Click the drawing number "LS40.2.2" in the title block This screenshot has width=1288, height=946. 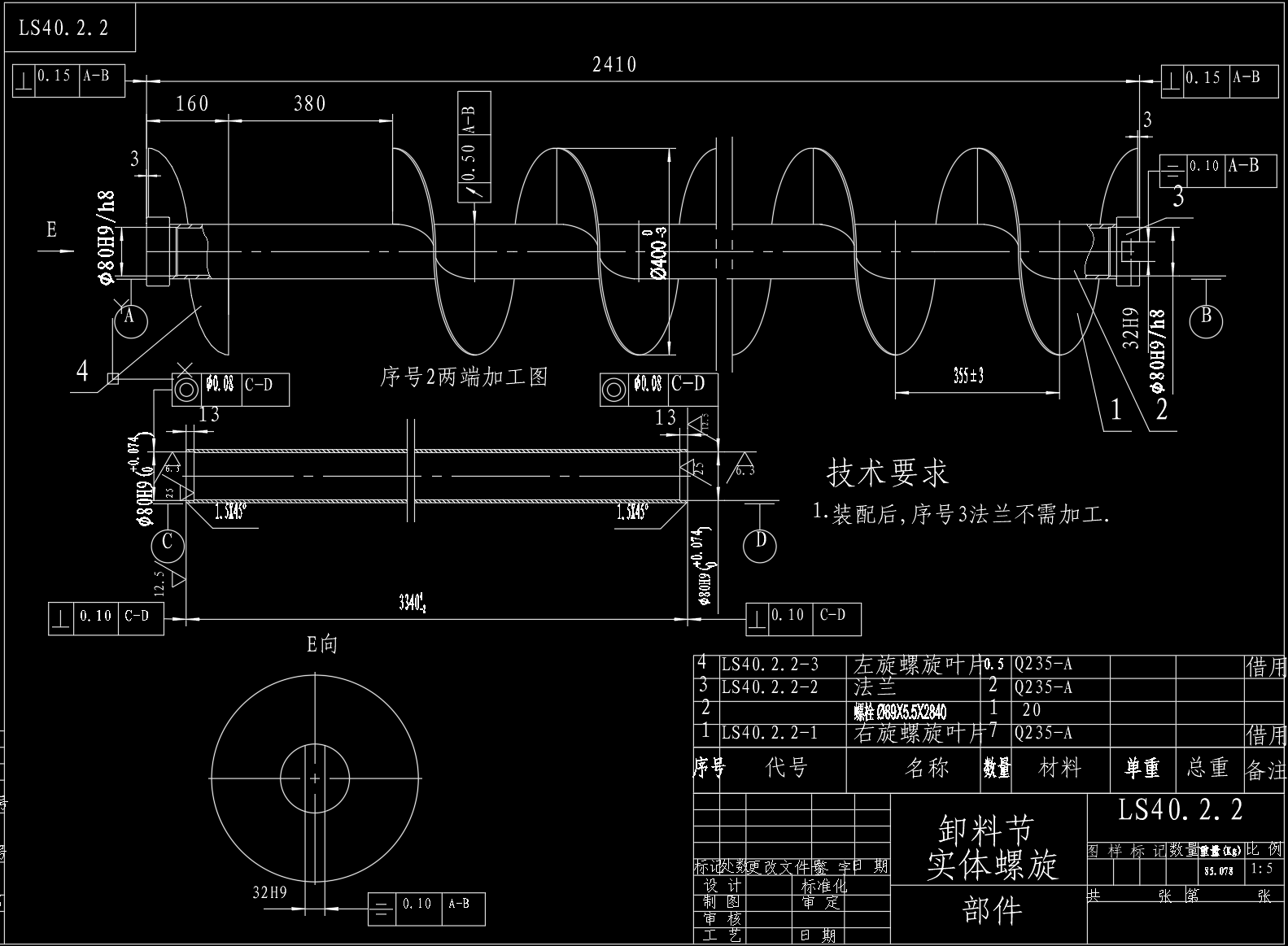[1180, 809]
